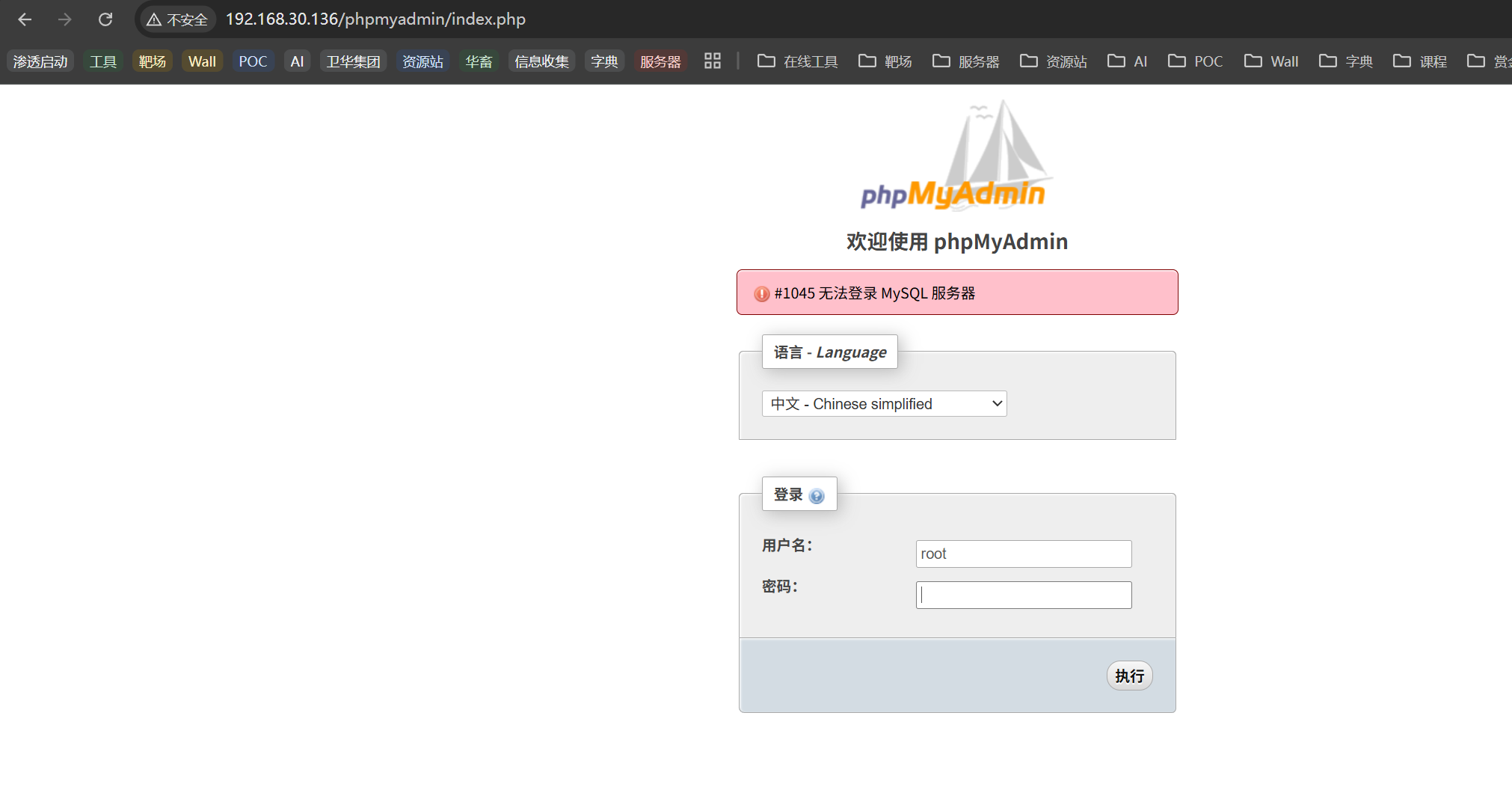This screenshot has height=790, width=1512.
Task: Reload the page with refresh icon
Action: coord(105,19)
